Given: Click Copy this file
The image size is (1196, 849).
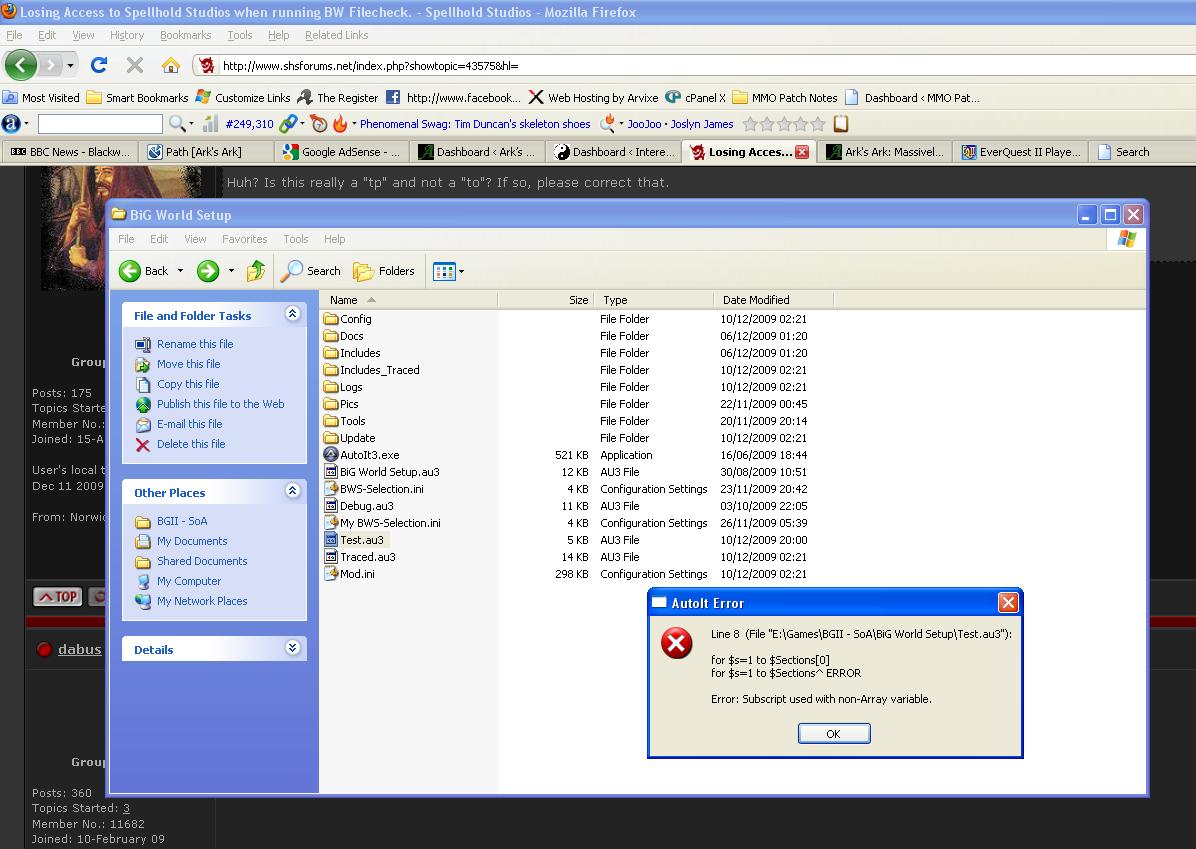Looking at the screenshot, I should pos(188,384).
